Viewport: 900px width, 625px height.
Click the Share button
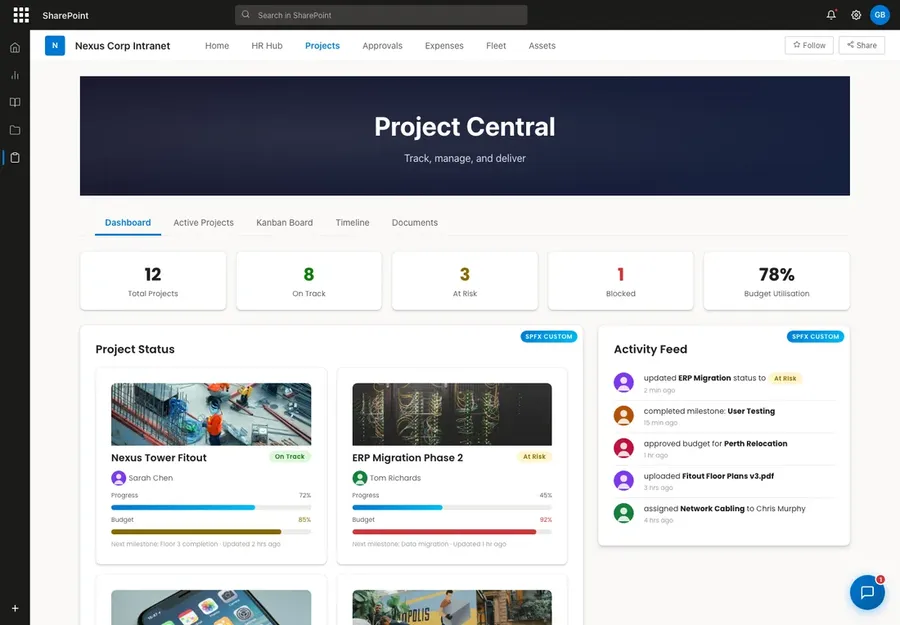(862, 45)
